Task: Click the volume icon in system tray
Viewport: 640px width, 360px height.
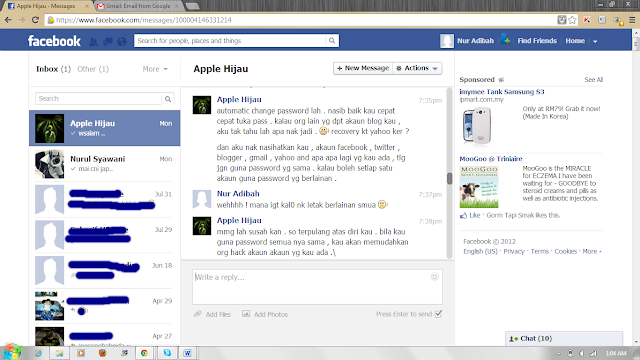Action: coord(582,353)
